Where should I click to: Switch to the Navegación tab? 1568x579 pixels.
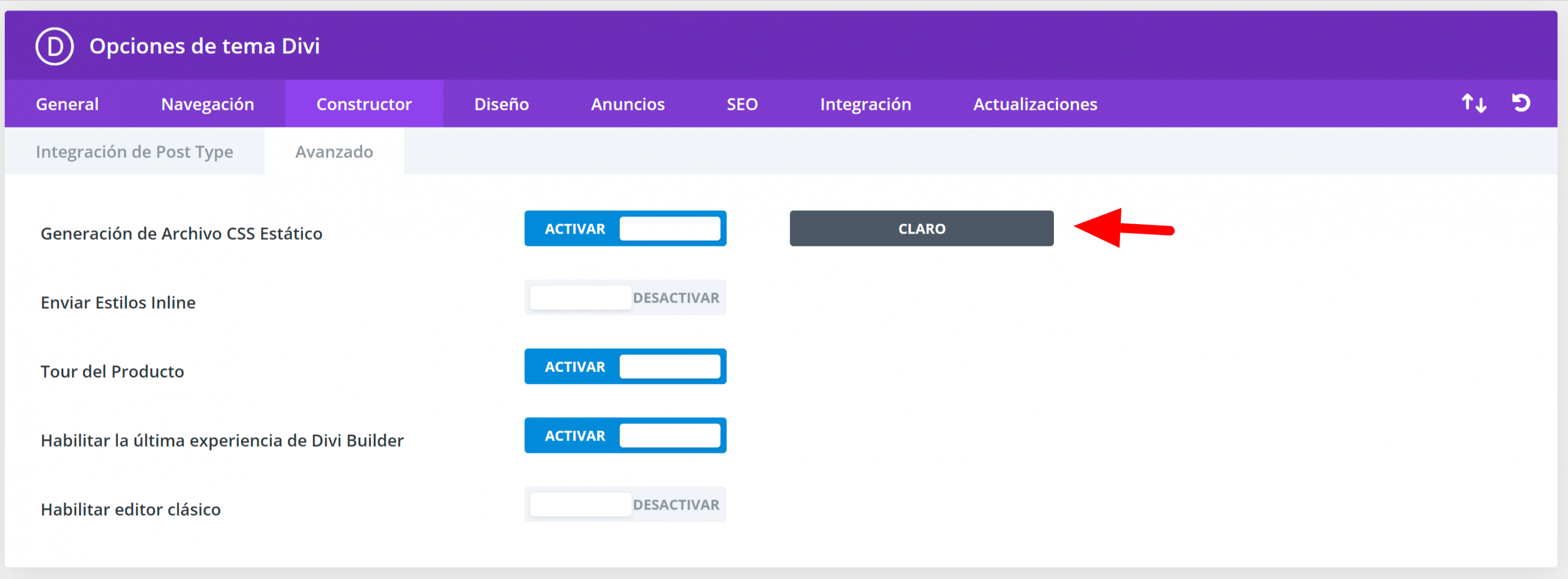click(207, 104)
